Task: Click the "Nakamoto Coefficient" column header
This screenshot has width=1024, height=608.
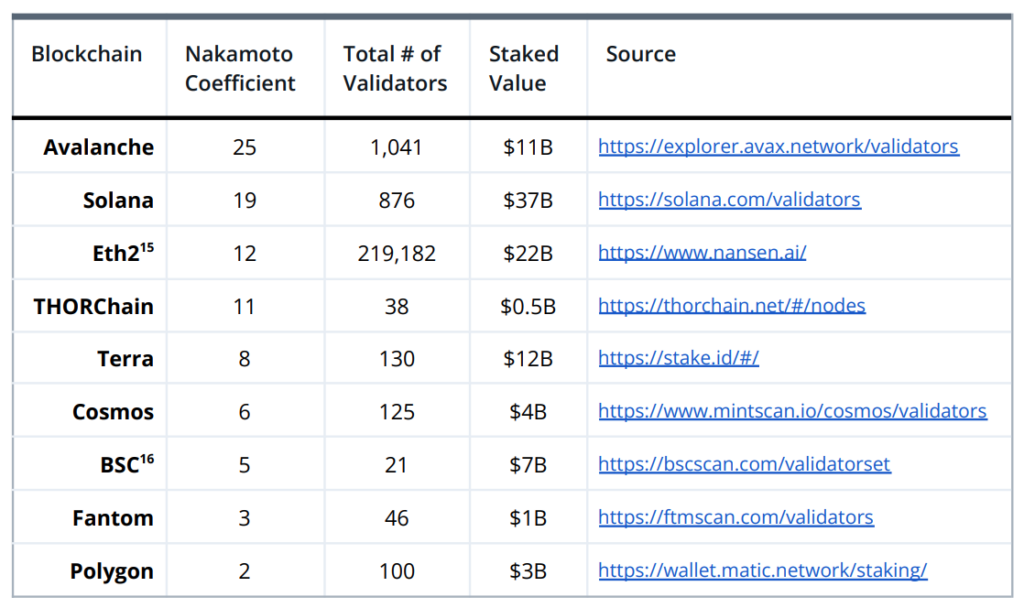Action: pyautogui.click(x=240, y=69)
